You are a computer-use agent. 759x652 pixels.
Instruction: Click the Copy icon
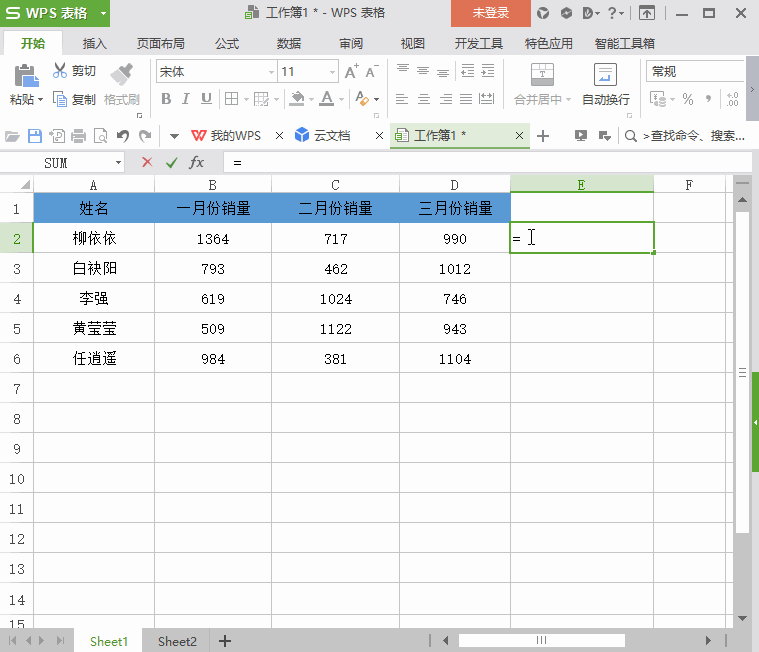tap(60, 99)
